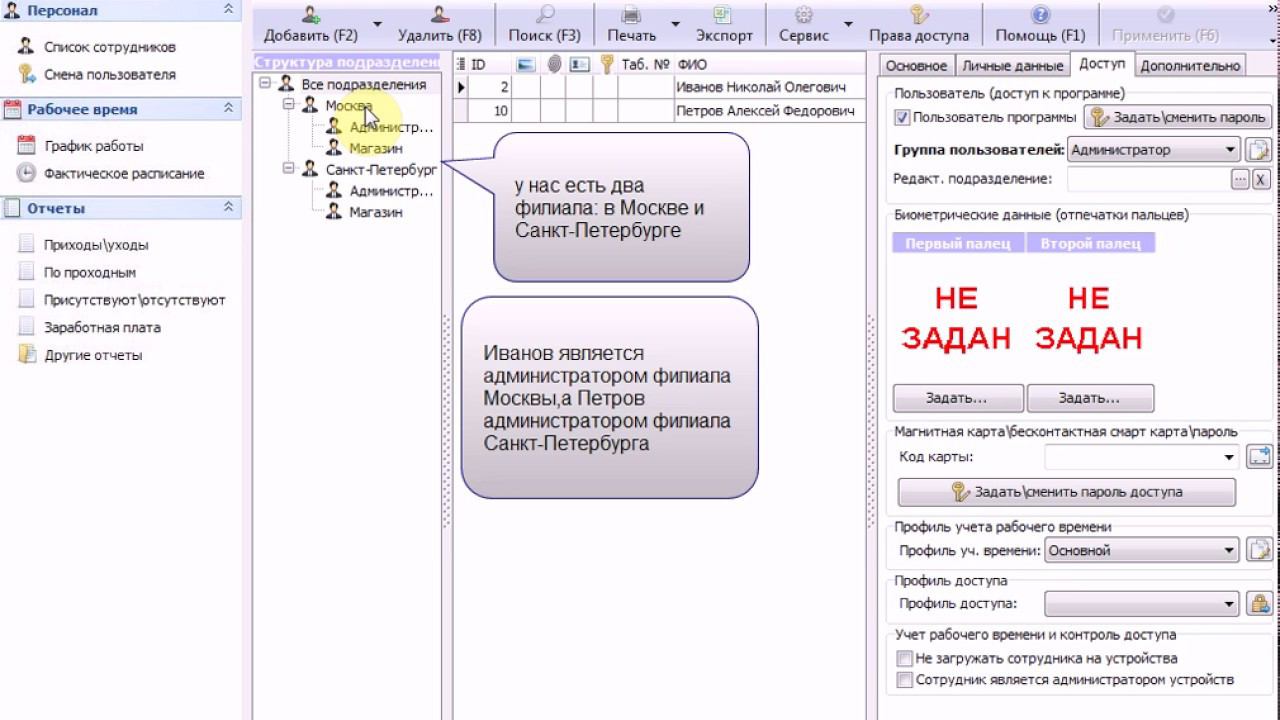This screenshot has width=1280, height=720.
Task: Uncheck Пользователь программы checkbox
Action: [x=903, y=118]
